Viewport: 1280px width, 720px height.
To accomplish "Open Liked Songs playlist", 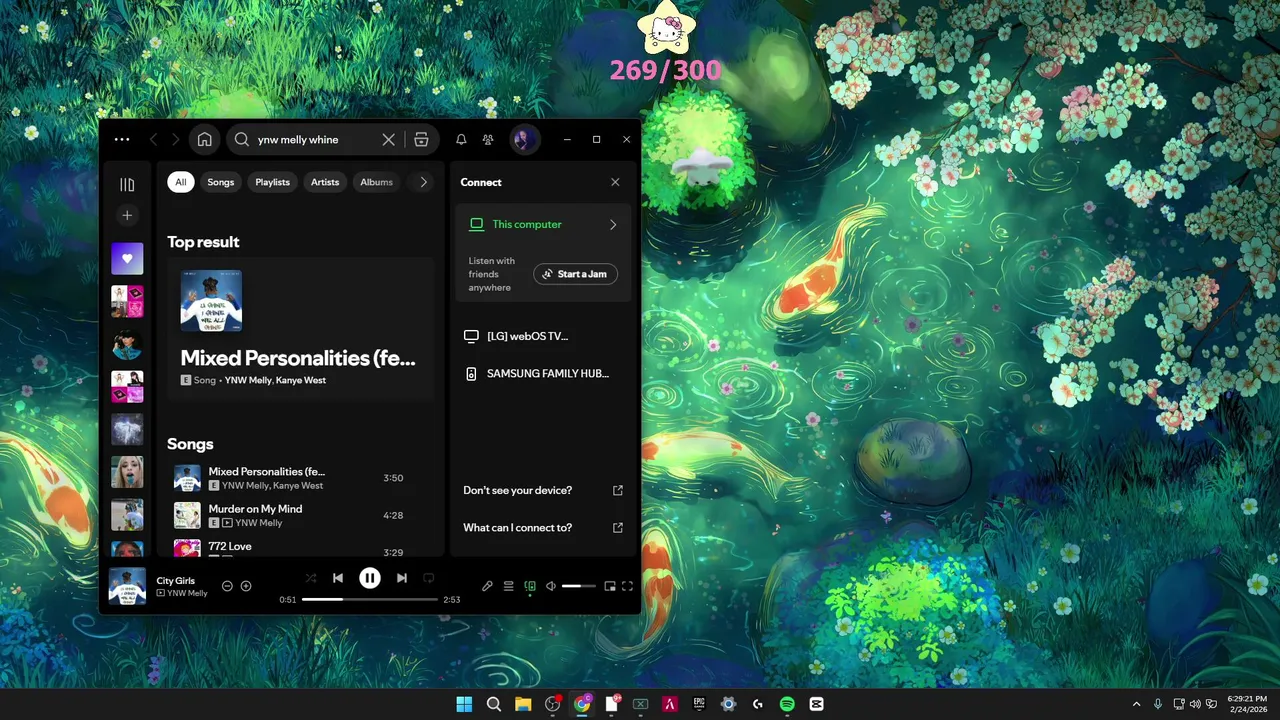I will [127, 259].
